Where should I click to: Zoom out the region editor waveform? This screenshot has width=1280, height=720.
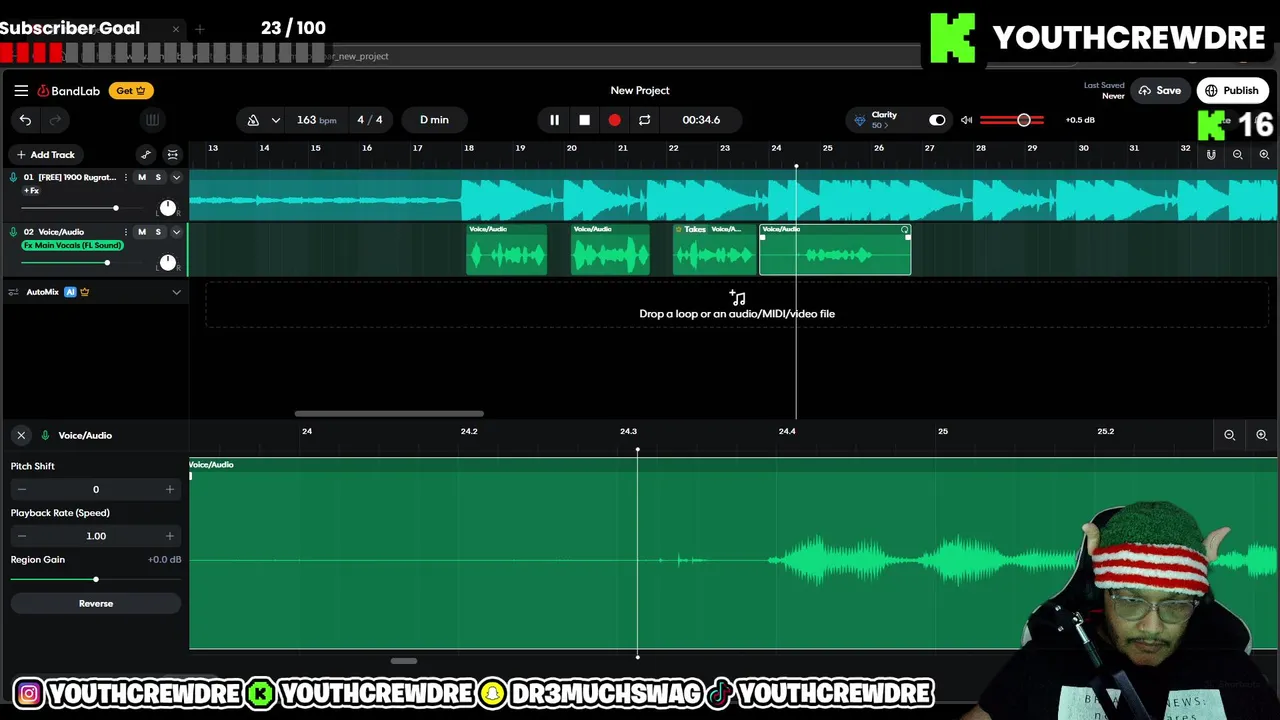[1230, 435]
